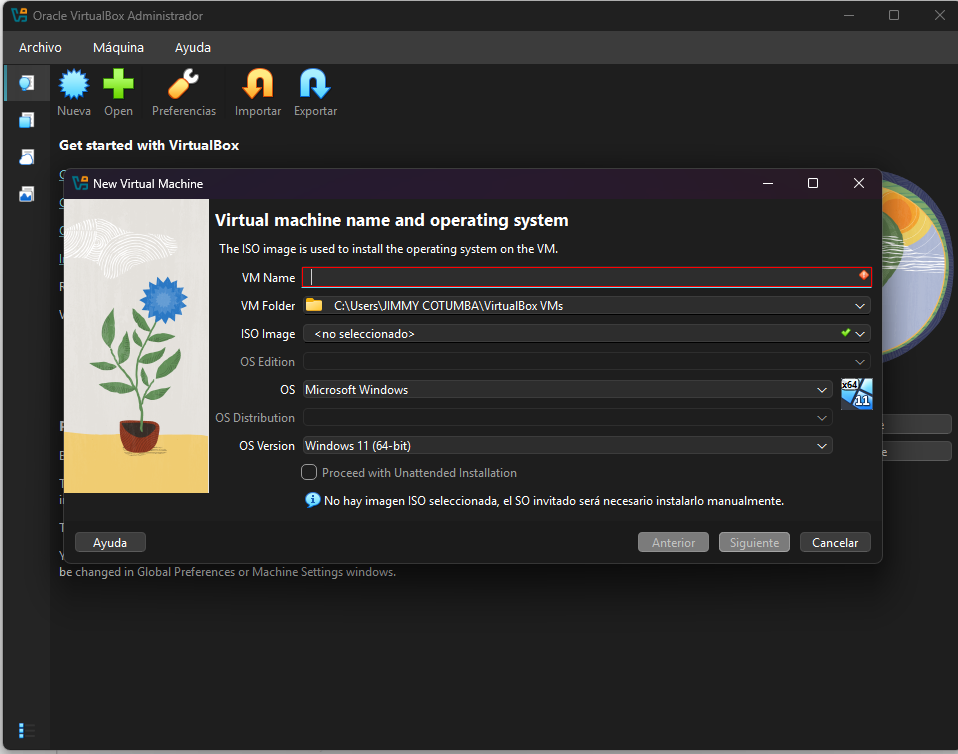Open the Máquina menu
This screenshot has height=754, width=958.
(x=119, y=47)
